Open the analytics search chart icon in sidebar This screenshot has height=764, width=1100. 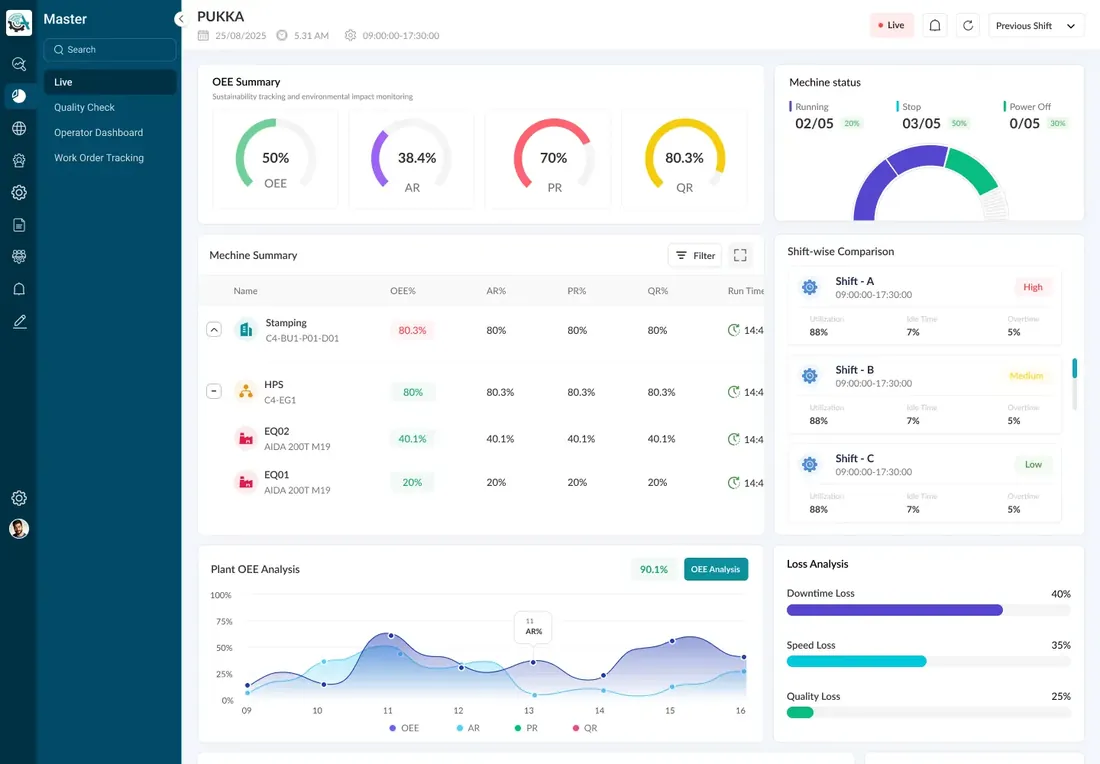[19, 64]
